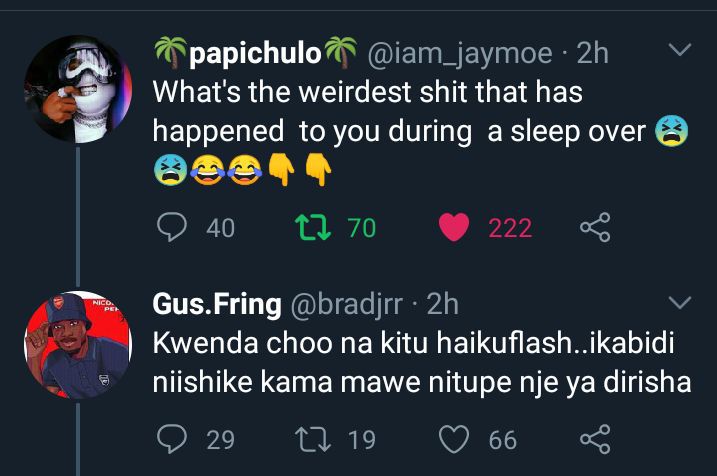This screenshot has height=476, width=717.
Task: View the 222 likes count
Action: 510,228
